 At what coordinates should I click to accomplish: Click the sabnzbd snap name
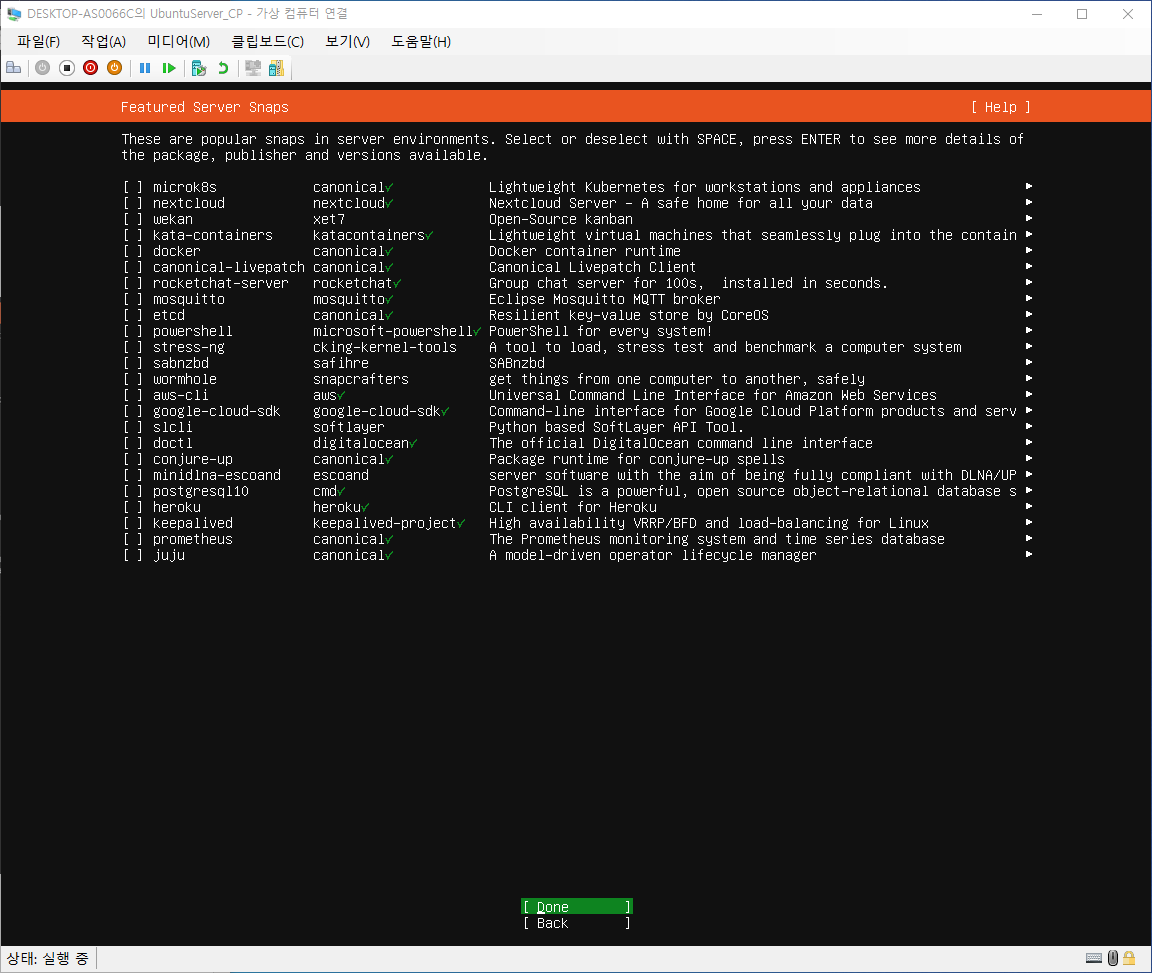(181, 364)
